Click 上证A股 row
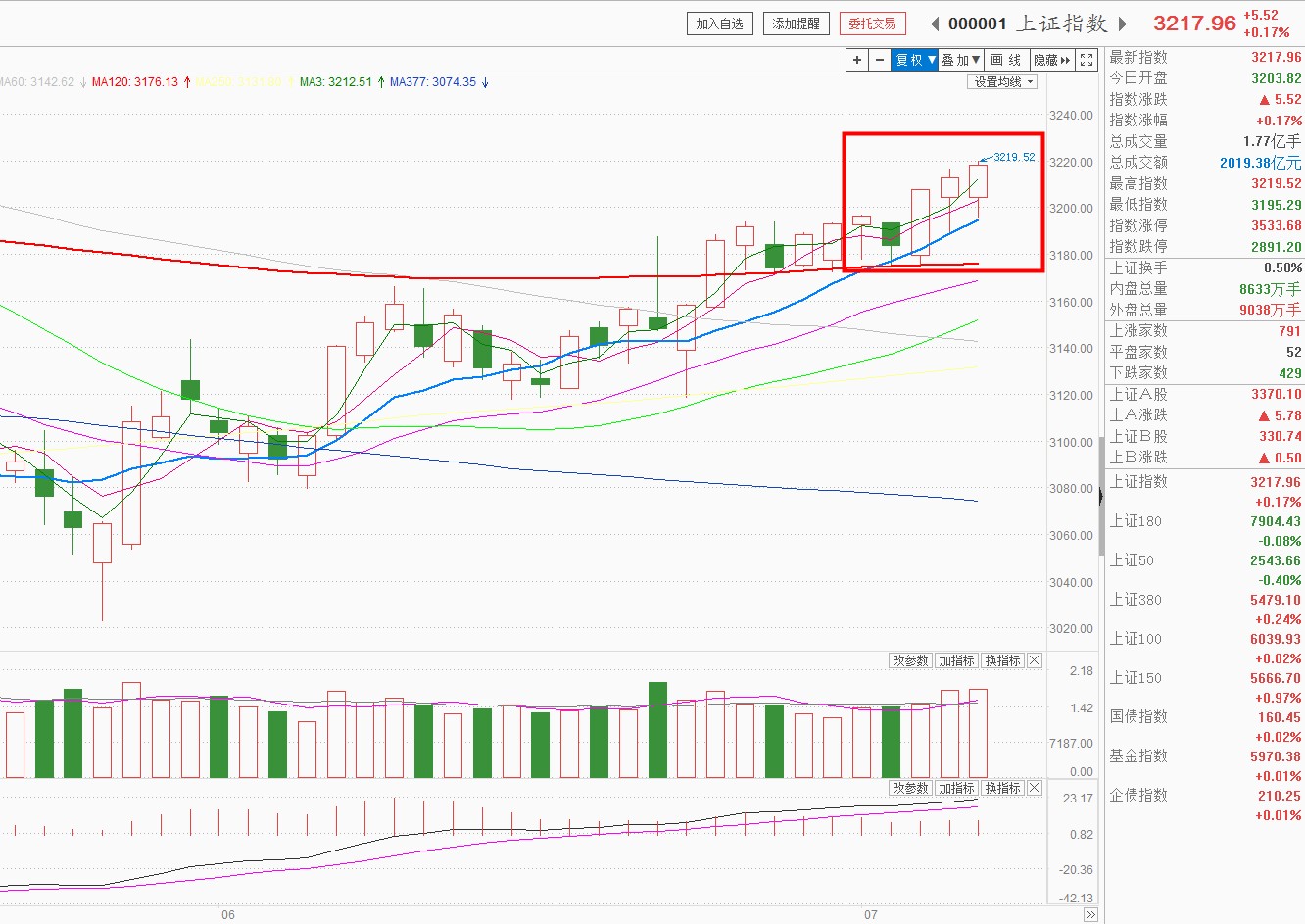Viewport: 1305px width, 924px height. (x=1205, y=395)
